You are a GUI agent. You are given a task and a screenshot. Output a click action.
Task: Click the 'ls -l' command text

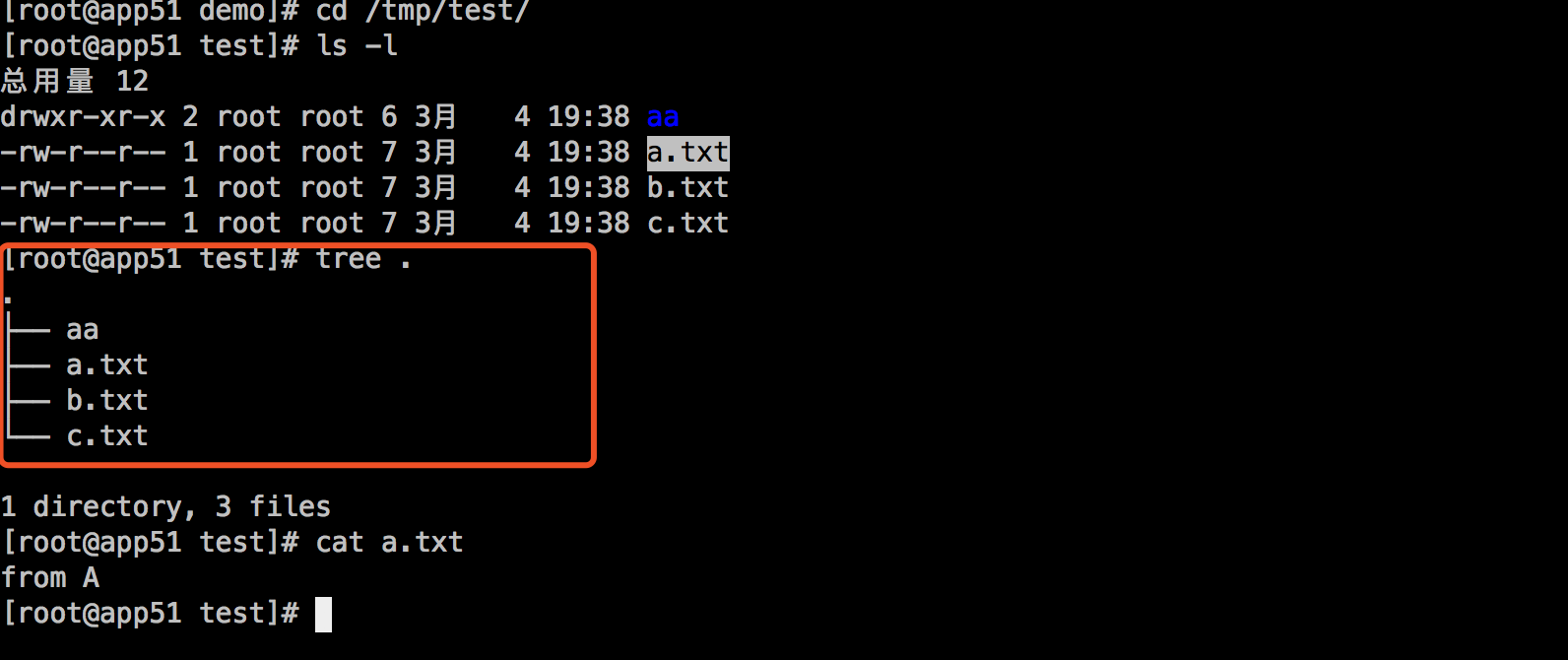(x=357, y=46)
